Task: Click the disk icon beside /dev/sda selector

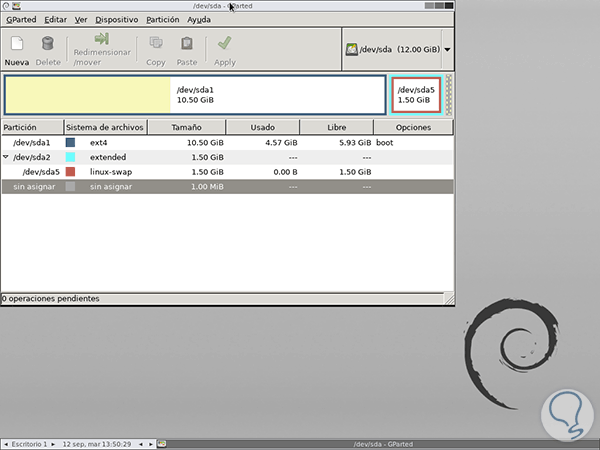Action: (351, 49)
